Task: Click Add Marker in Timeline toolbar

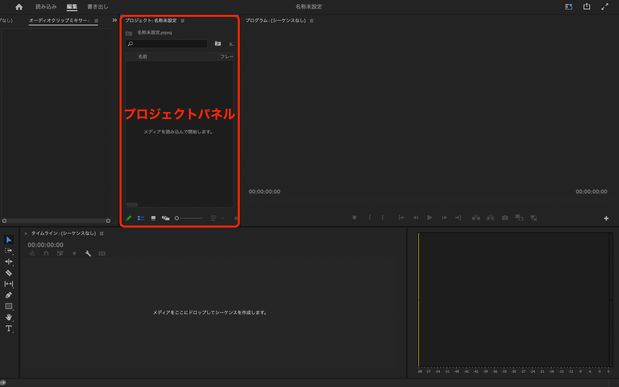Action: click(74, 254)
